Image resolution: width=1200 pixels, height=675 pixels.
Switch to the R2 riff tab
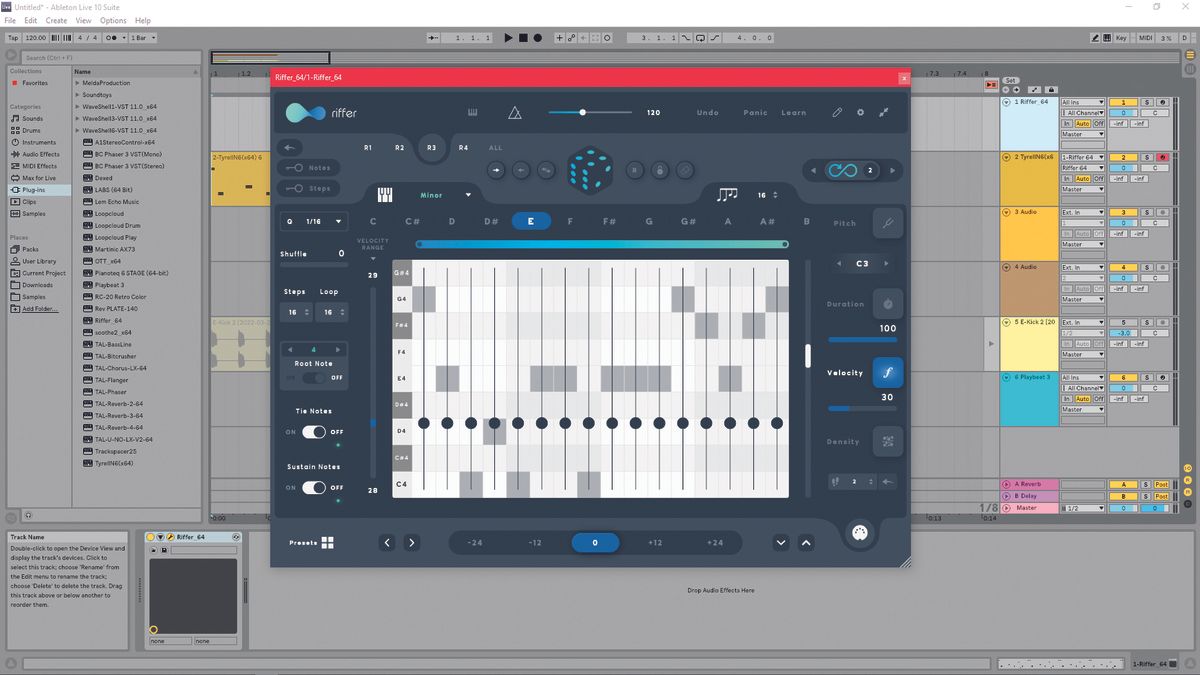(x=400, y=147)
